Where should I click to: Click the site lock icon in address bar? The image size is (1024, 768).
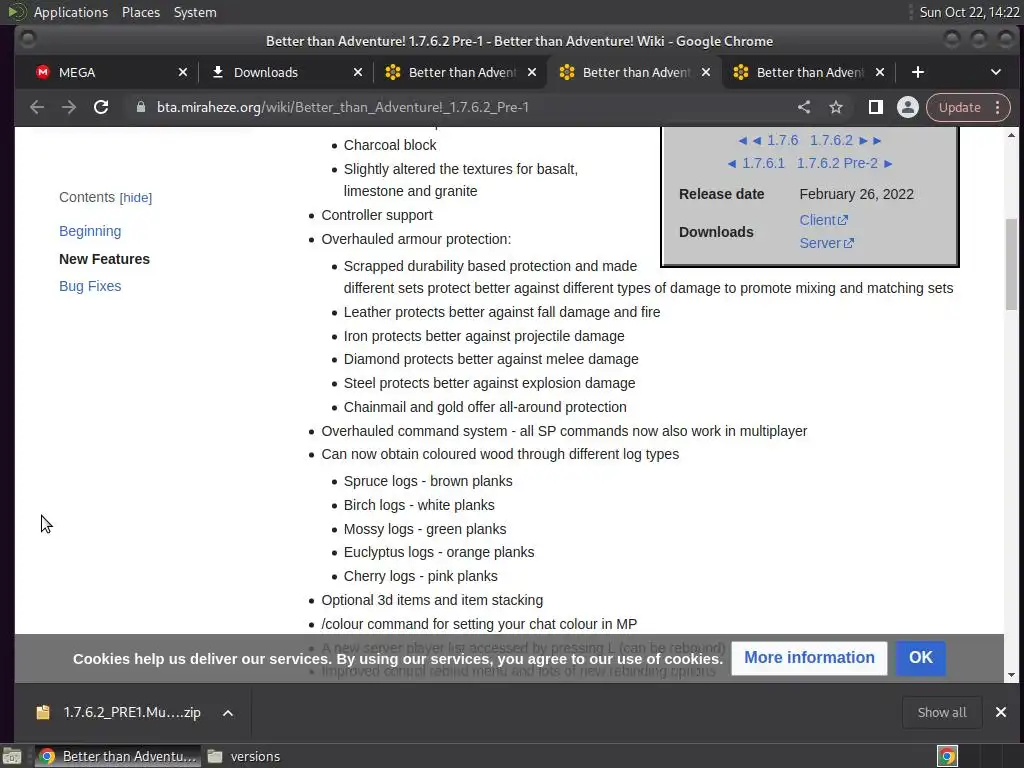[x=140, y=107]
